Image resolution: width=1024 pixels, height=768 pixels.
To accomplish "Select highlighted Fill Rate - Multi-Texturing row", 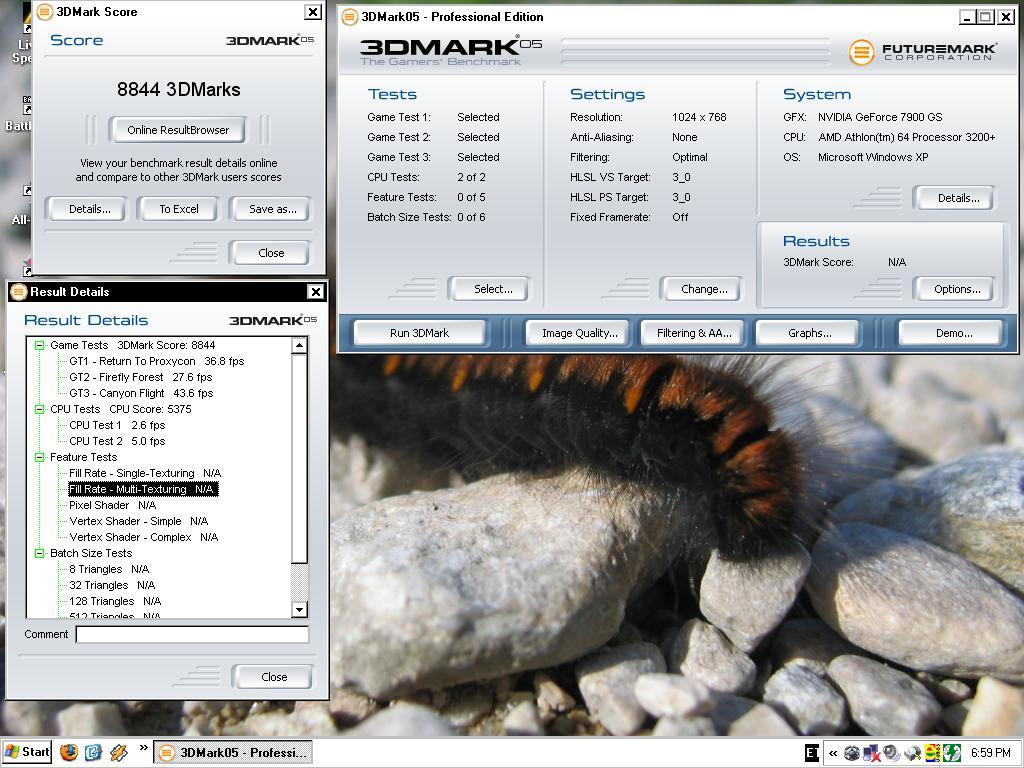I will point(142,489).
